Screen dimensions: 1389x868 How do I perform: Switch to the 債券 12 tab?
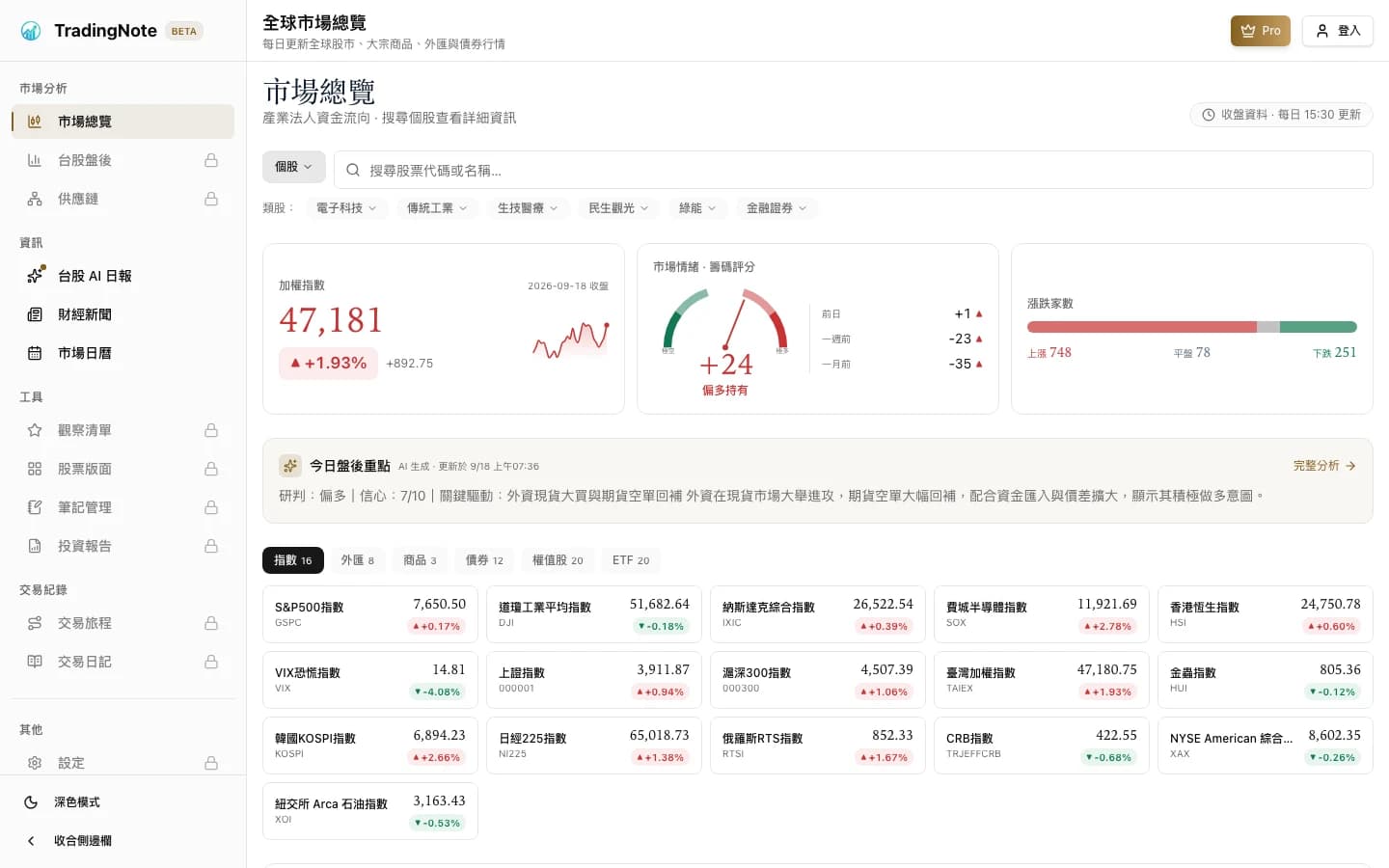484,560
